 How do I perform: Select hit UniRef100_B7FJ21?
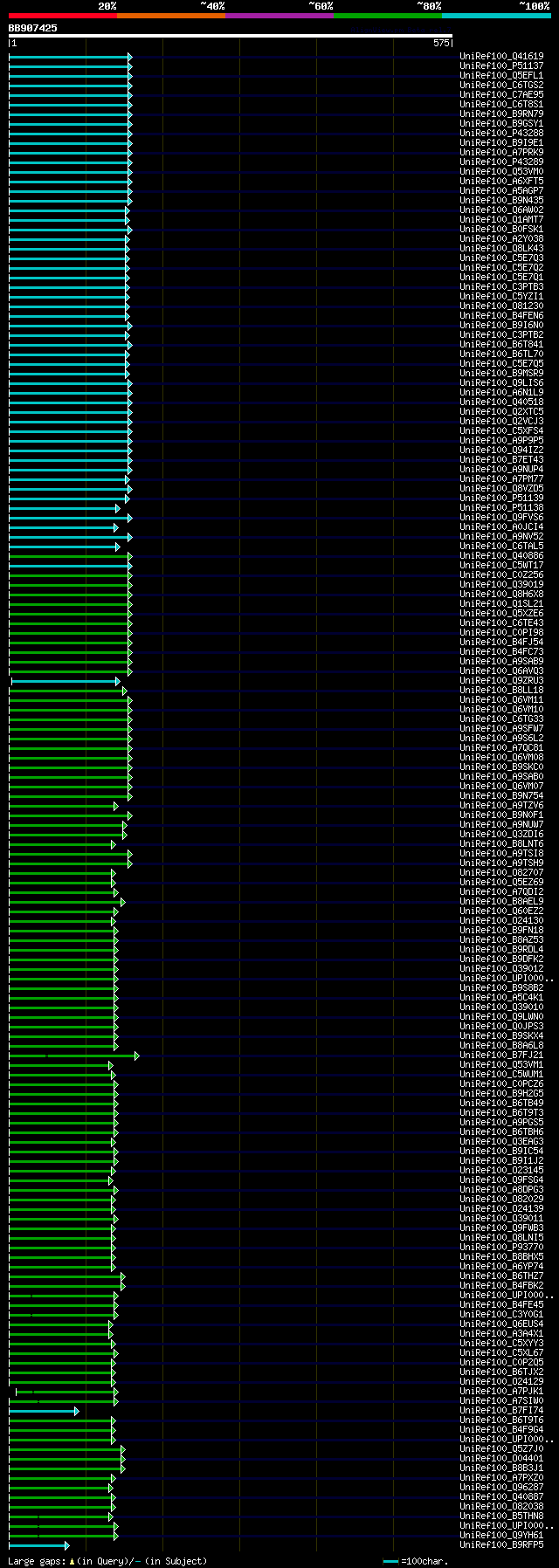click(x=501, y=1056)
